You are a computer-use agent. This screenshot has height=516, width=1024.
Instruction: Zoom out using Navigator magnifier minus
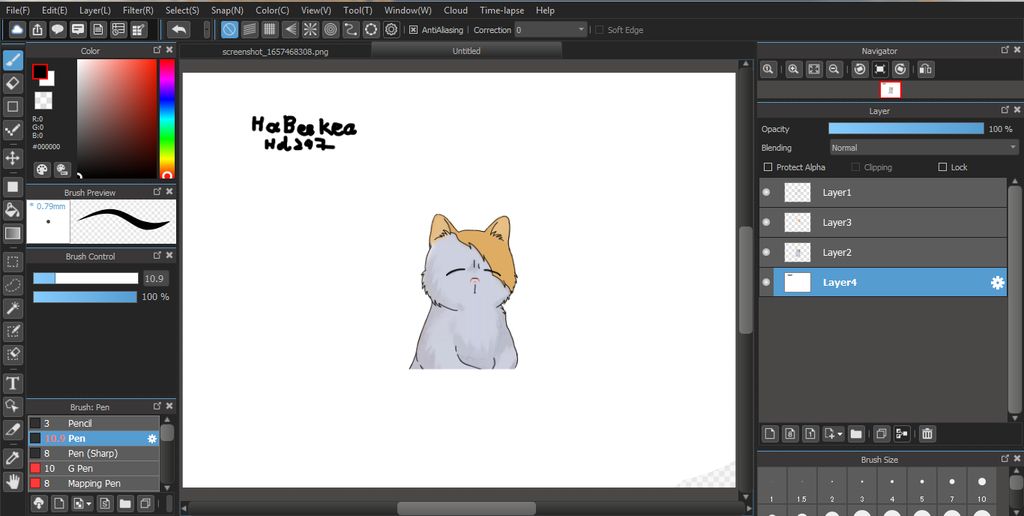[834, 69]
